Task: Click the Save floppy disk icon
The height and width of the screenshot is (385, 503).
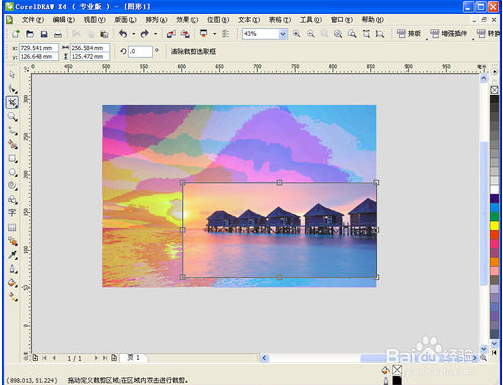Action: point(44,34)
